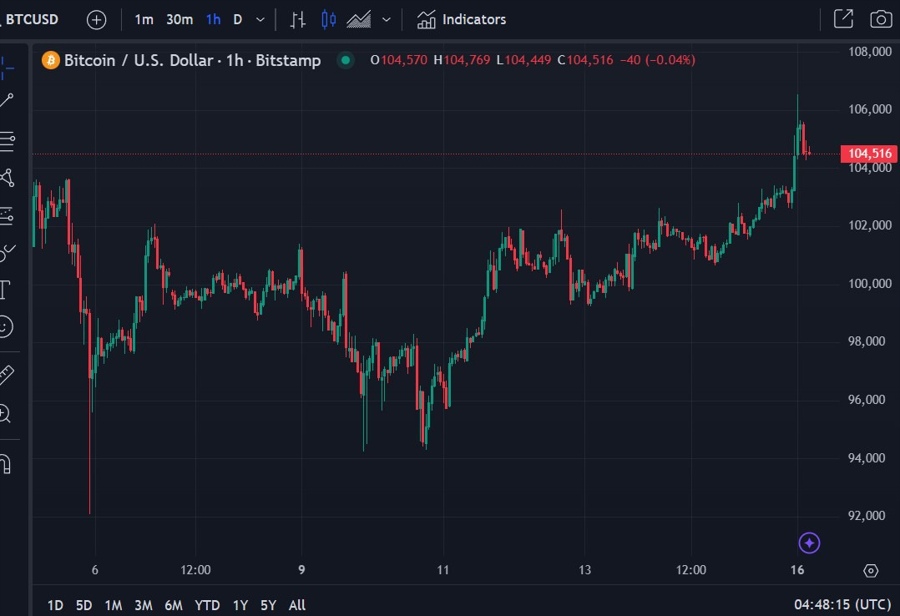Image resolution: width=900 pixels, height=616 pixels.
Task: Open the forecasting and measurement tools
Action: [x=7, y=216]
